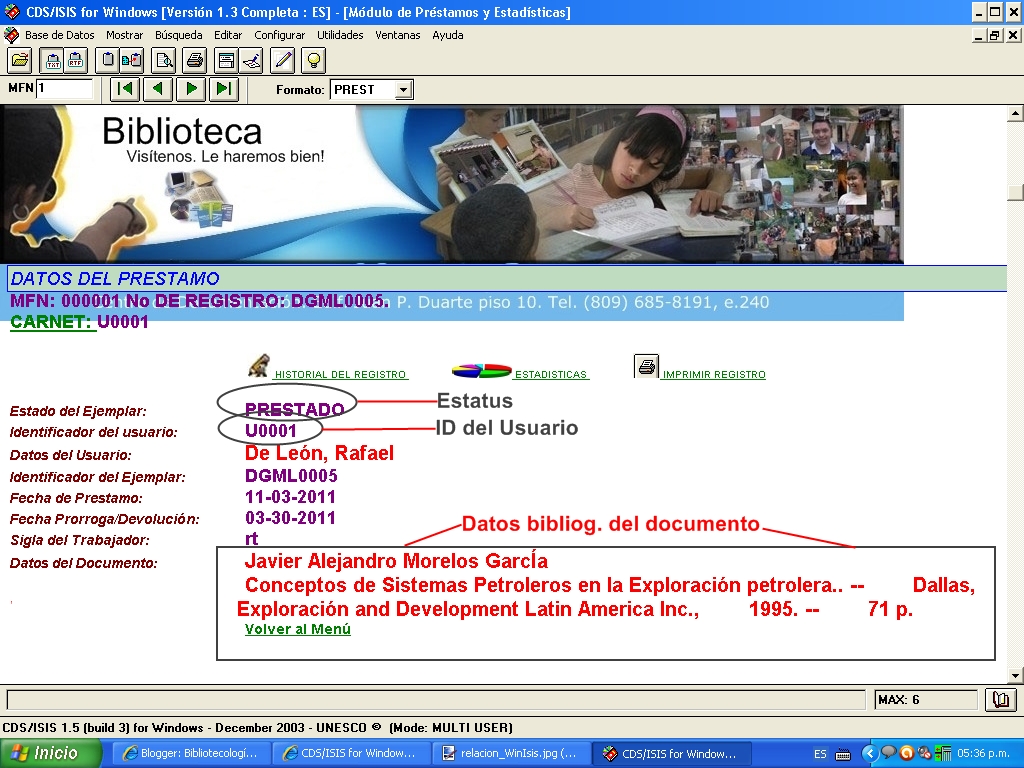Click the search magnifier toolbar icon
This screenshot has width=1024, height=768.
click(x=163, y=60)
